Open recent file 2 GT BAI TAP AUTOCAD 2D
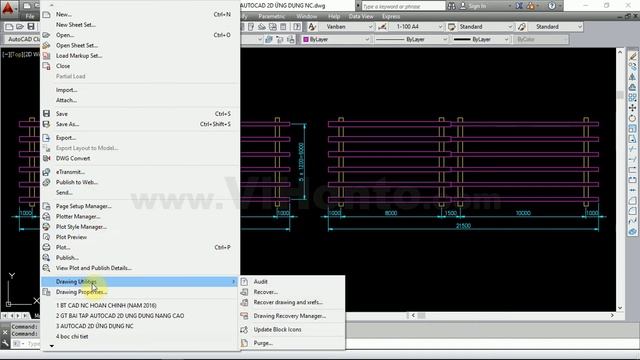Image resolution: width=640 pixels, height=360 pixels. (x=139, y=316)
